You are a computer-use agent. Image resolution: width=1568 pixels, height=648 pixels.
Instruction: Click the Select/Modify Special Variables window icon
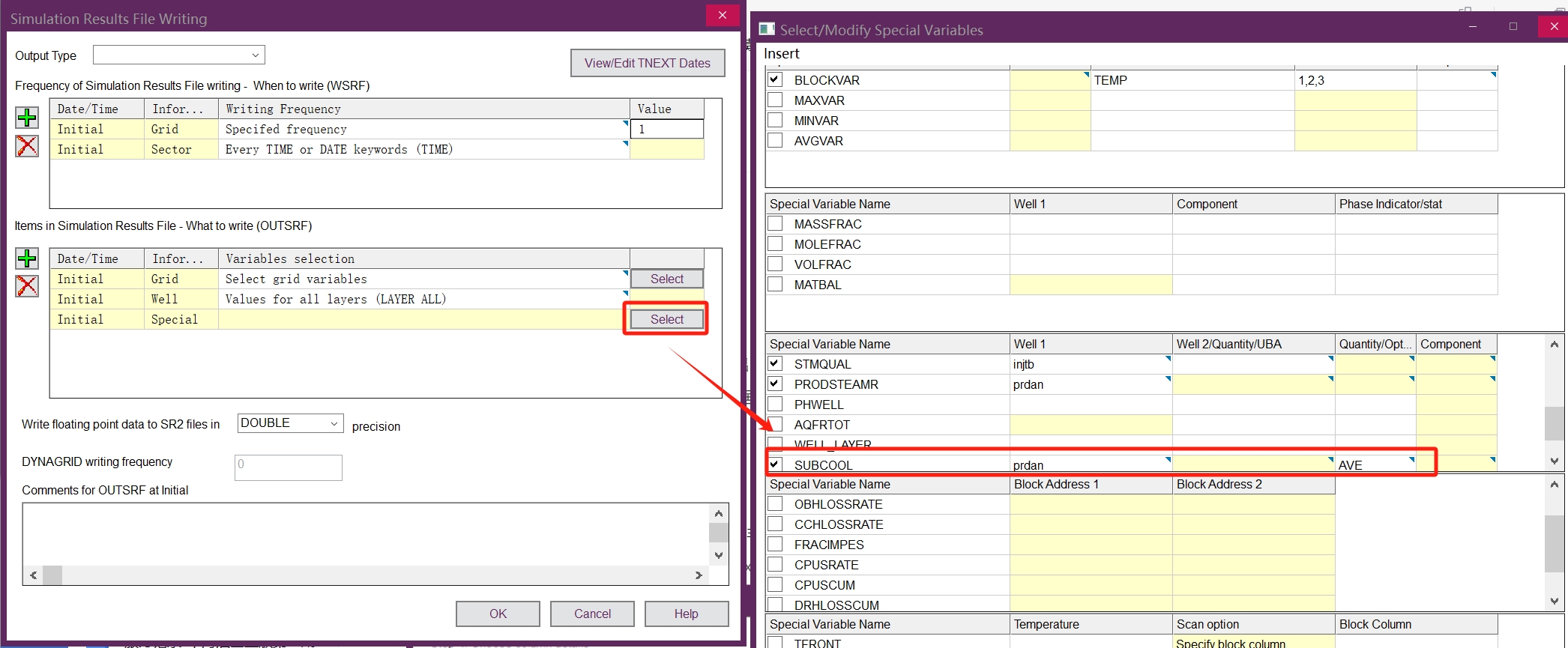(x=767, y=29)
